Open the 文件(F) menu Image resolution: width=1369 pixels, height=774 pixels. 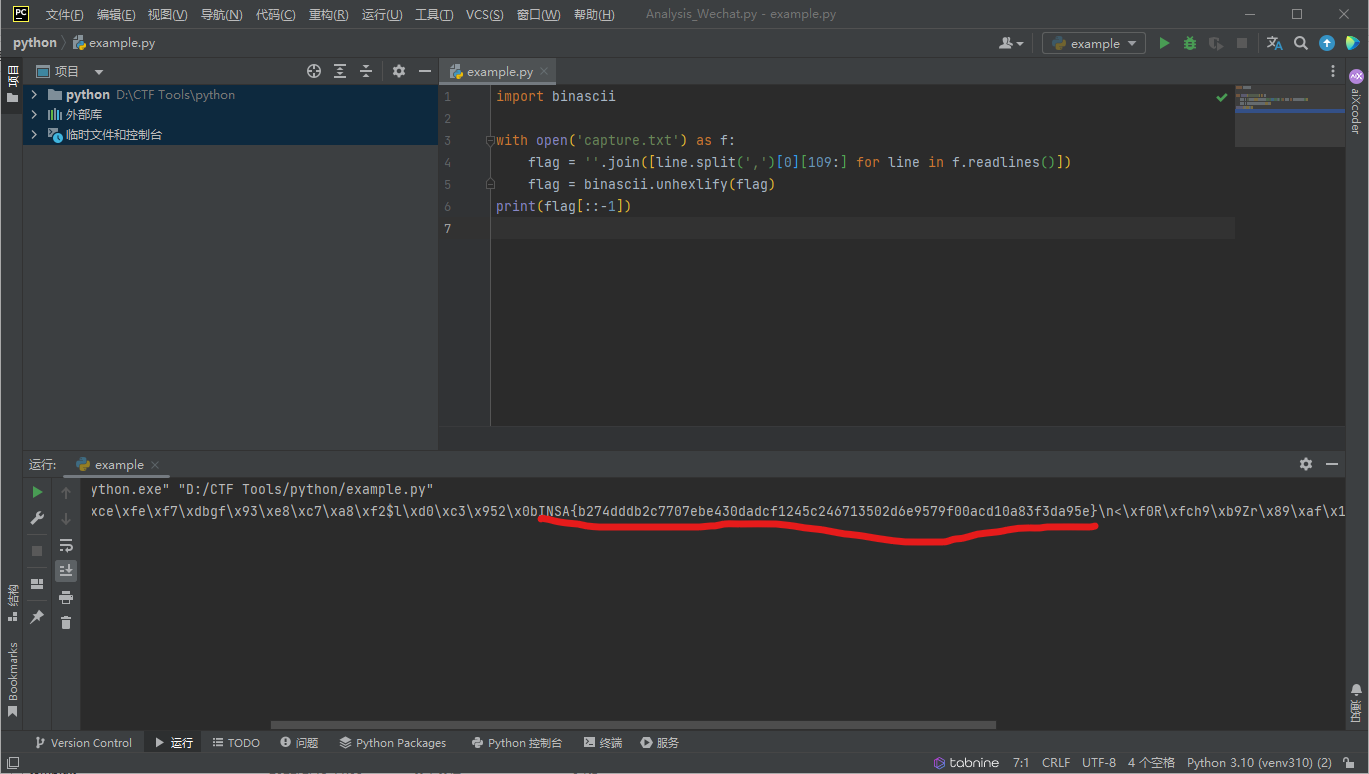click(65, 14)
